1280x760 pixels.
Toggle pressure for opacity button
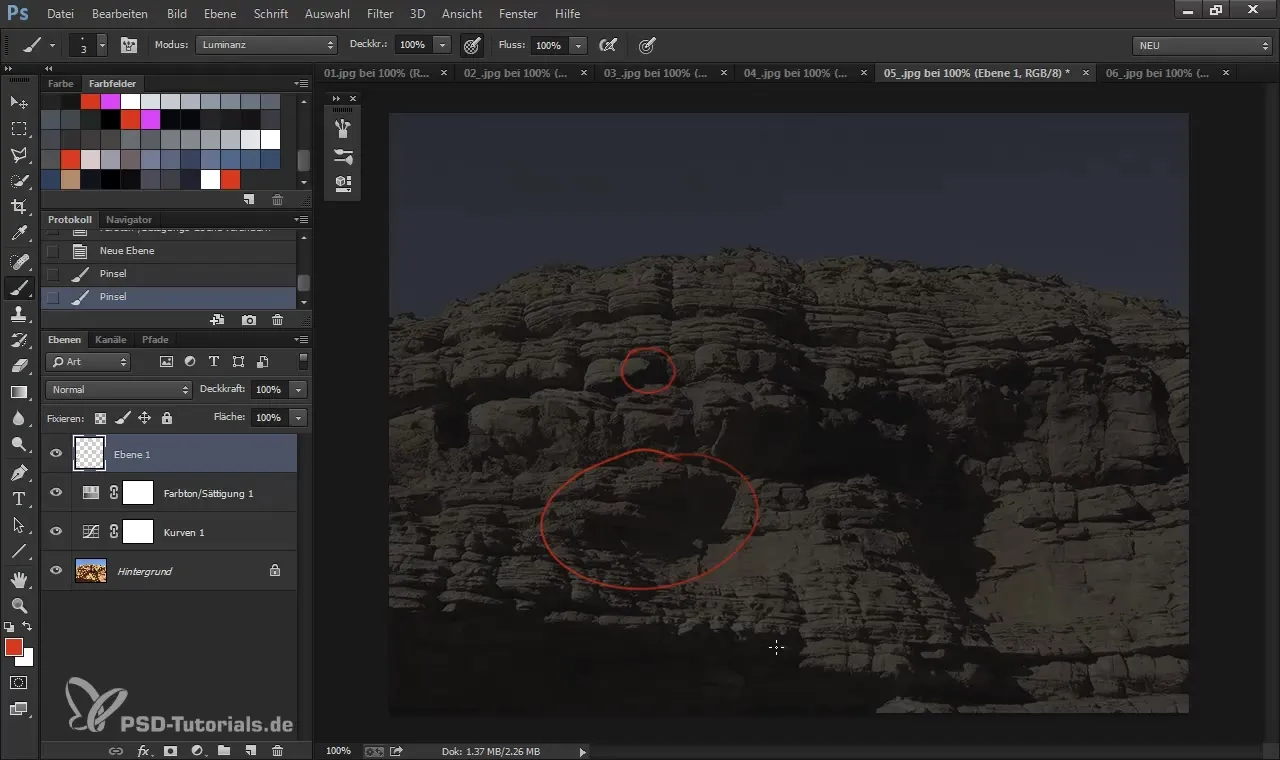[x=472, y=45]
